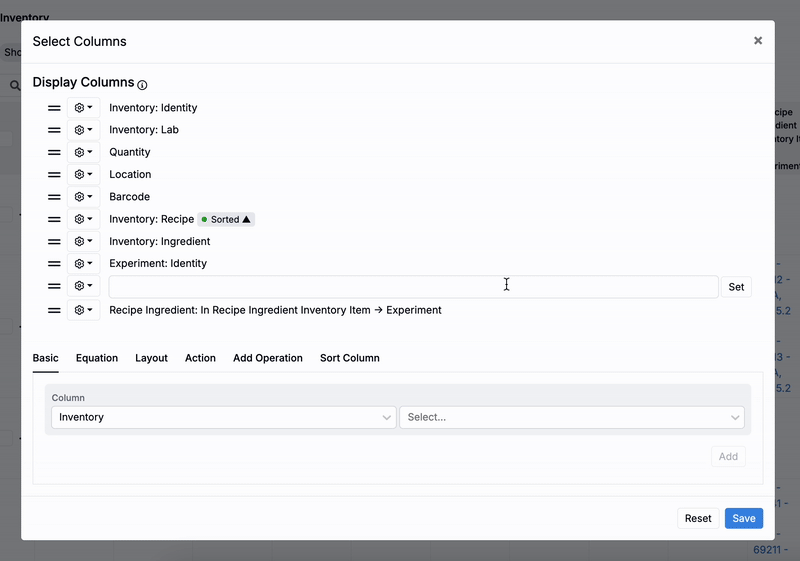Open the Sort Column tab
Image resolution: width=800 pixels, height=561 pixels.
tap(349, 358)
